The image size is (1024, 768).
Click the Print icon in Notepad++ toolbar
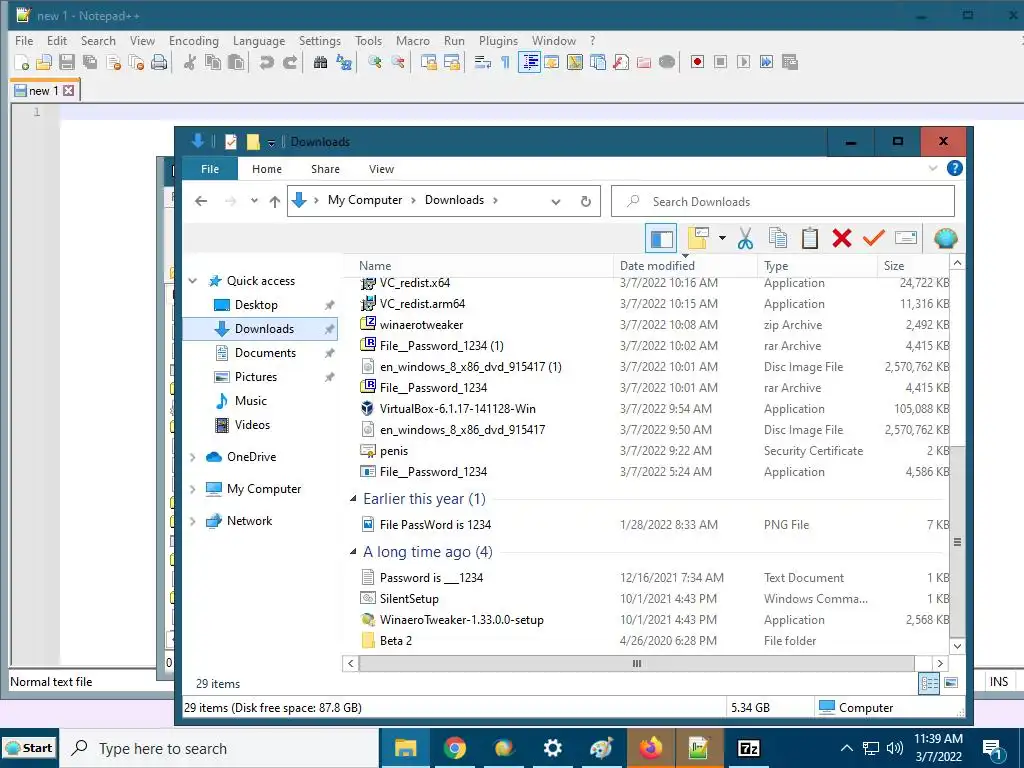coord(159,62)
